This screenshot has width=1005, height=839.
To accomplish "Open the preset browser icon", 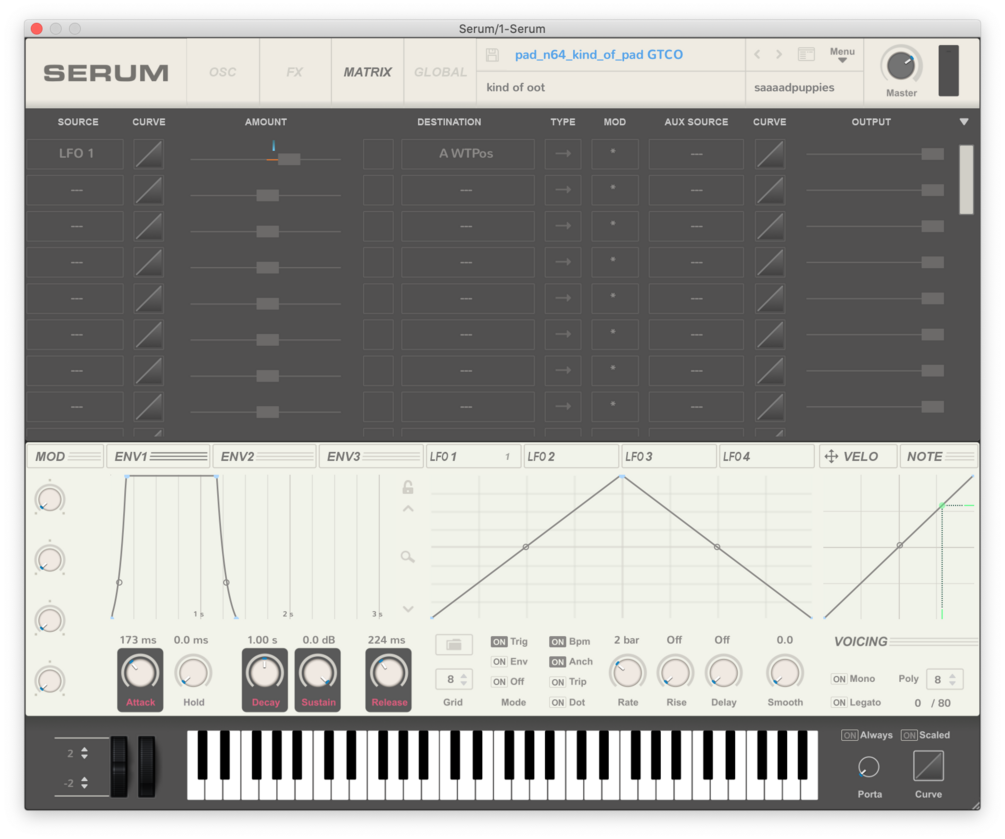I will point(806,54).
